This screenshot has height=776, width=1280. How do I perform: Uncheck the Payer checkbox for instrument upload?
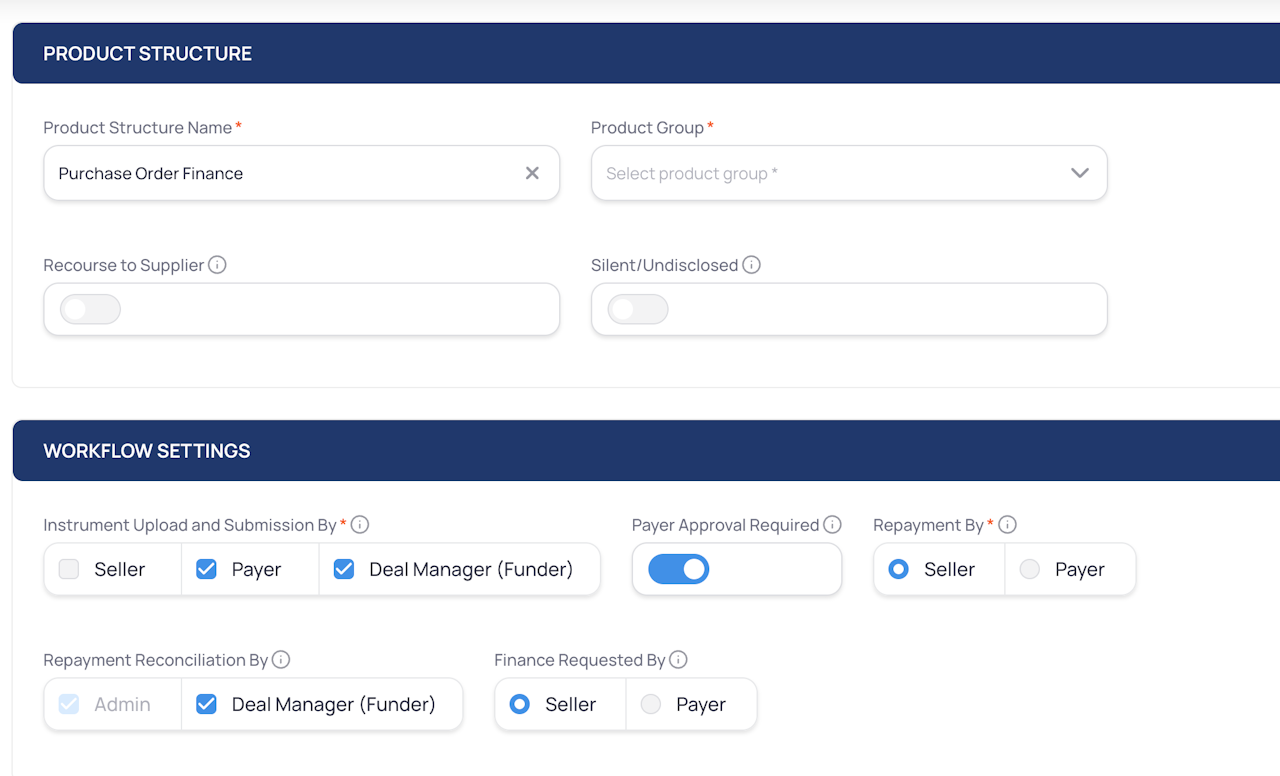[x=206, y=569]
